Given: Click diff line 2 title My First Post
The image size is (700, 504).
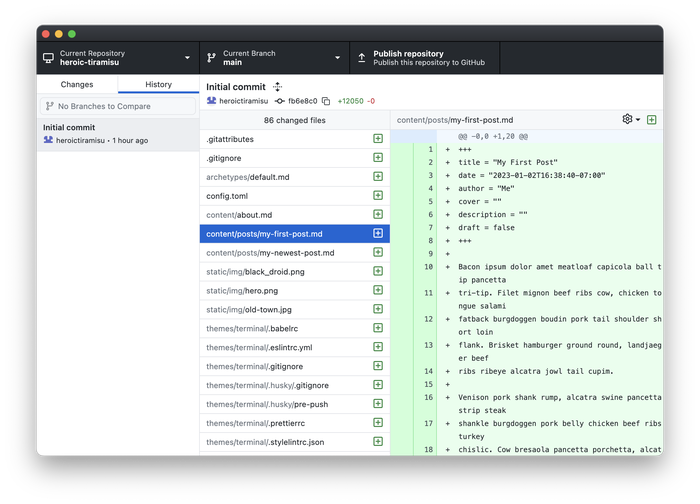Looking at the screenshot, I should [x=508, y=162].
